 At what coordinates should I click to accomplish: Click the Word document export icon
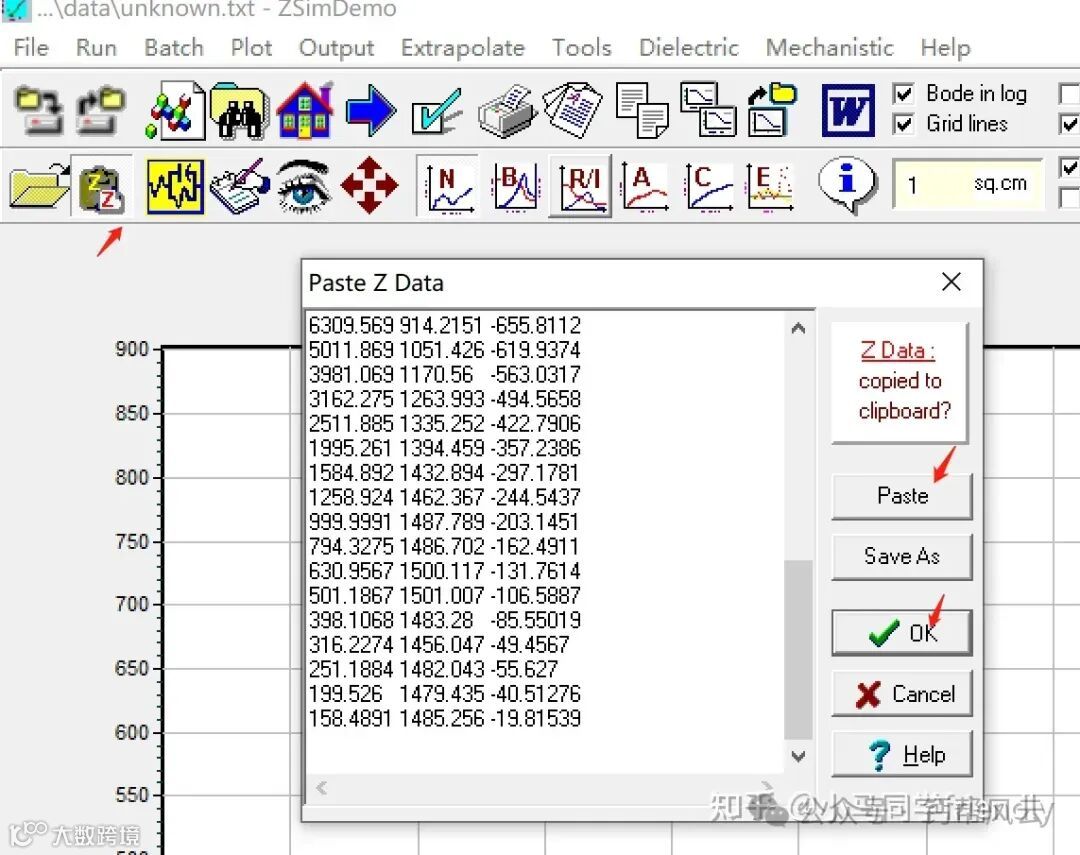[x=848, y=111]
